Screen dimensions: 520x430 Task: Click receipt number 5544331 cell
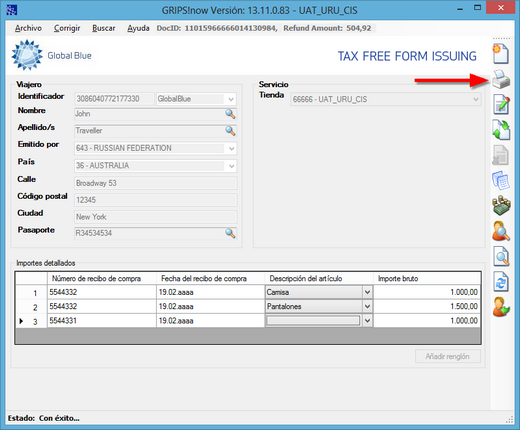(x=102, y=321)
